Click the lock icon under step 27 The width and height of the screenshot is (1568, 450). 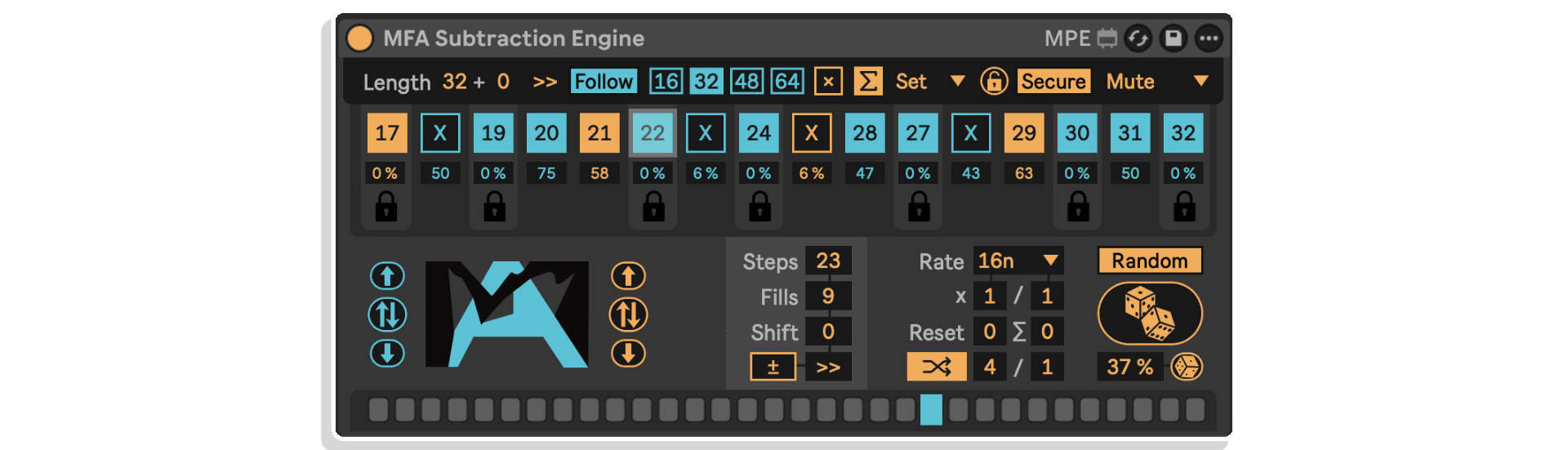click(919, 207)
